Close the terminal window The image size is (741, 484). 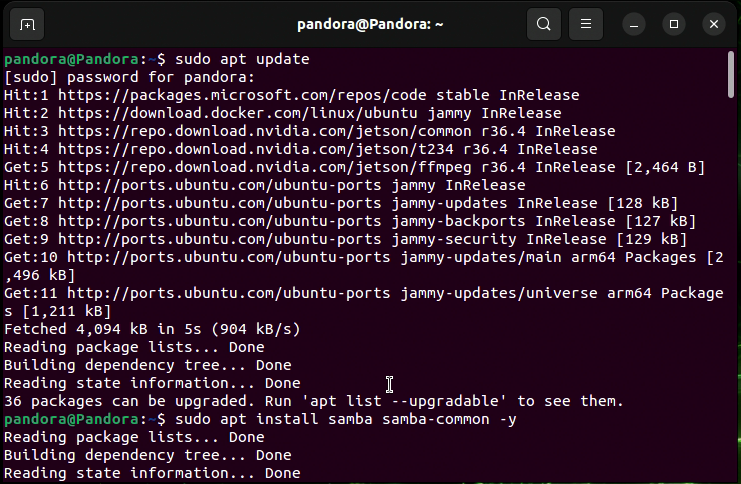(713, 24)
